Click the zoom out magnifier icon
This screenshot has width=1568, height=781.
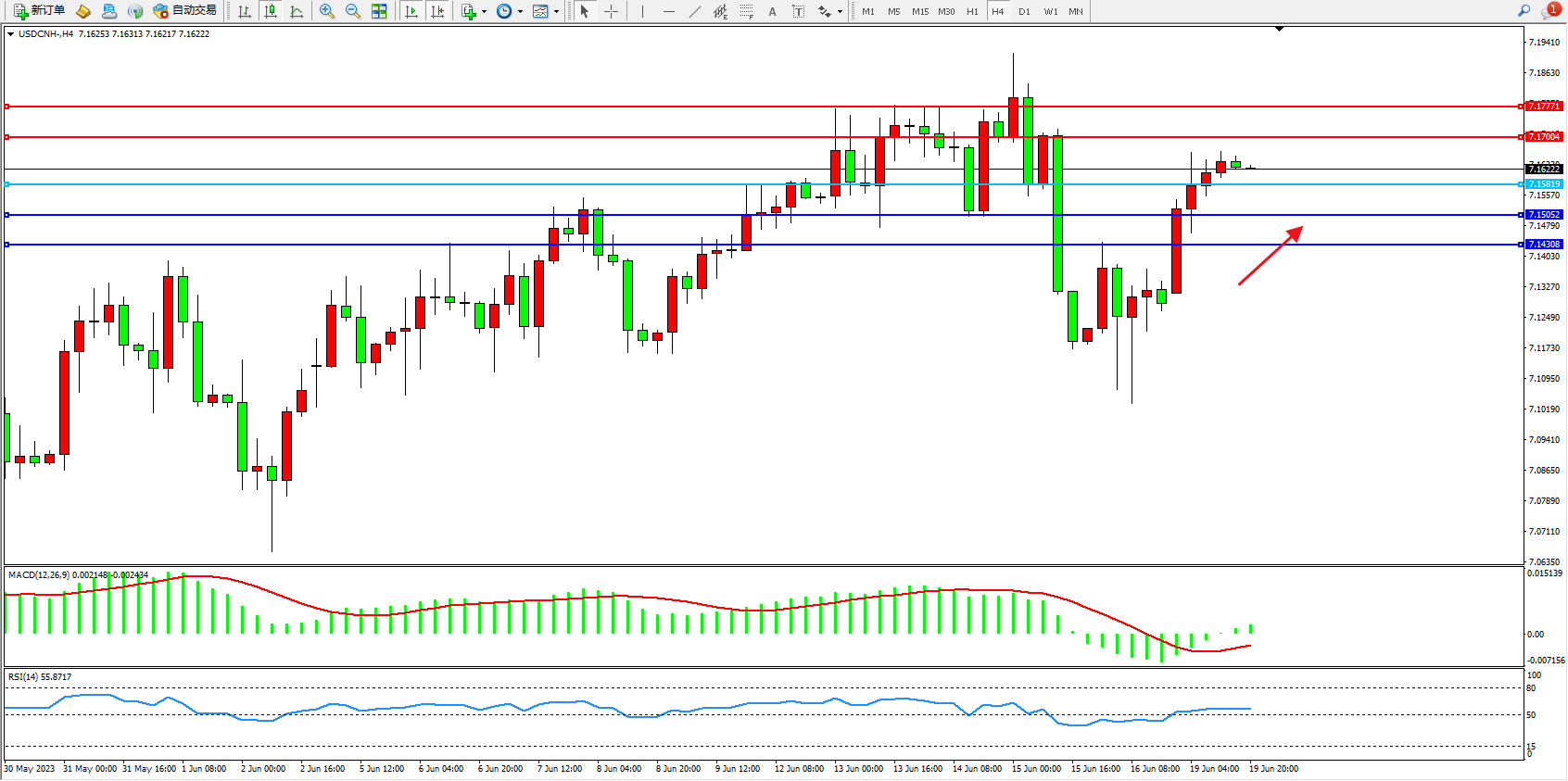(x=353, y=11)
